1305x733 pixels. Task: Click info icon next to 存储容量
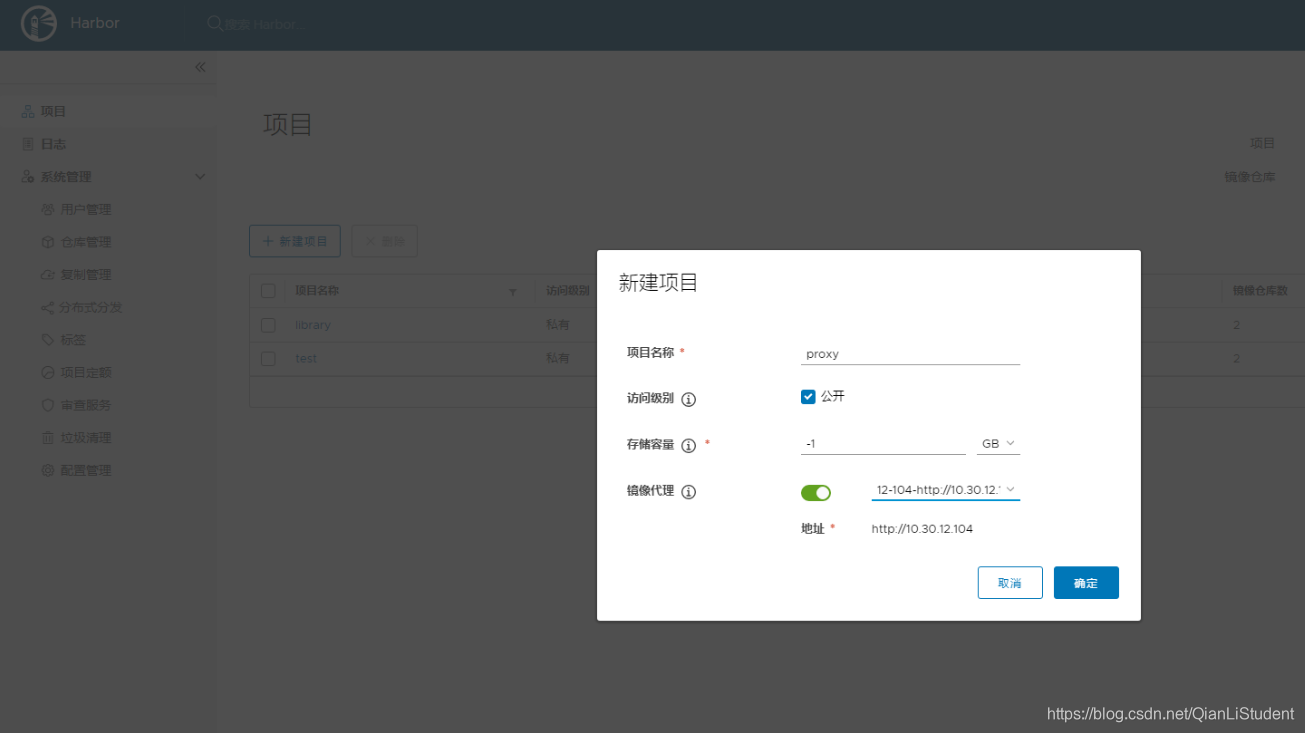click(x=688, y=445)
